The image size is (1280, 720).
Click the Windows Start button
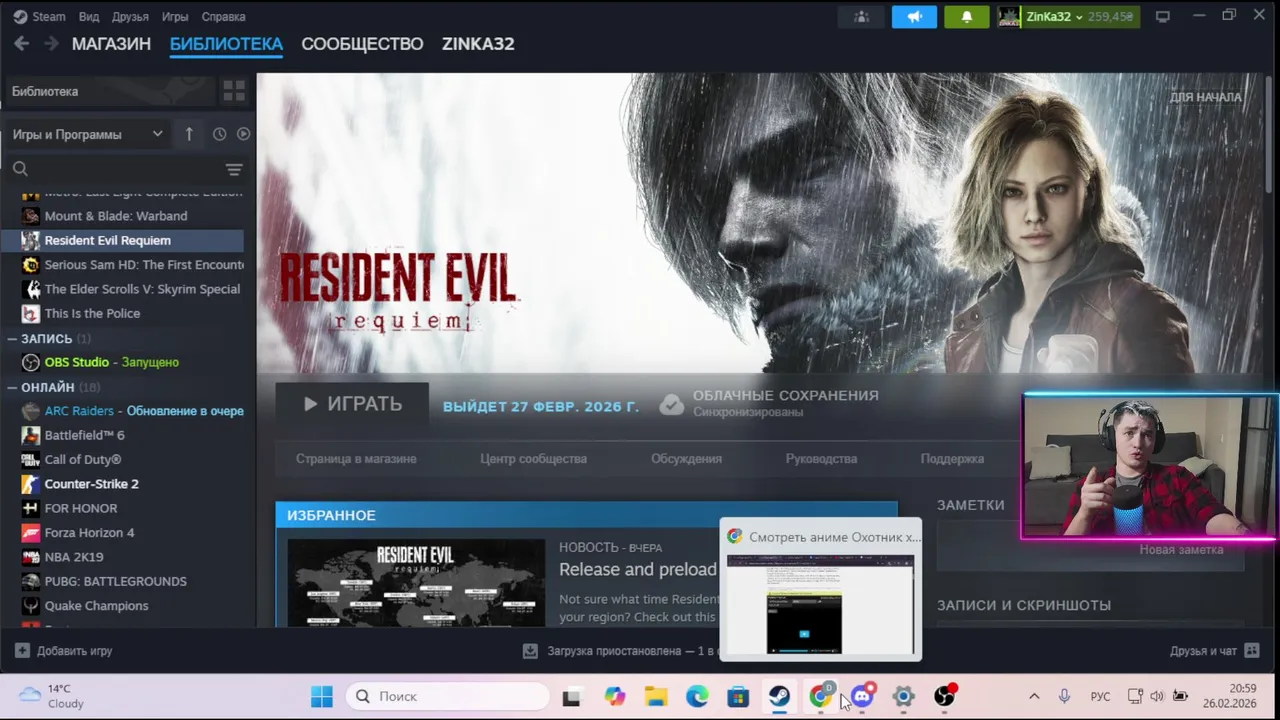[x=321, y=697]
